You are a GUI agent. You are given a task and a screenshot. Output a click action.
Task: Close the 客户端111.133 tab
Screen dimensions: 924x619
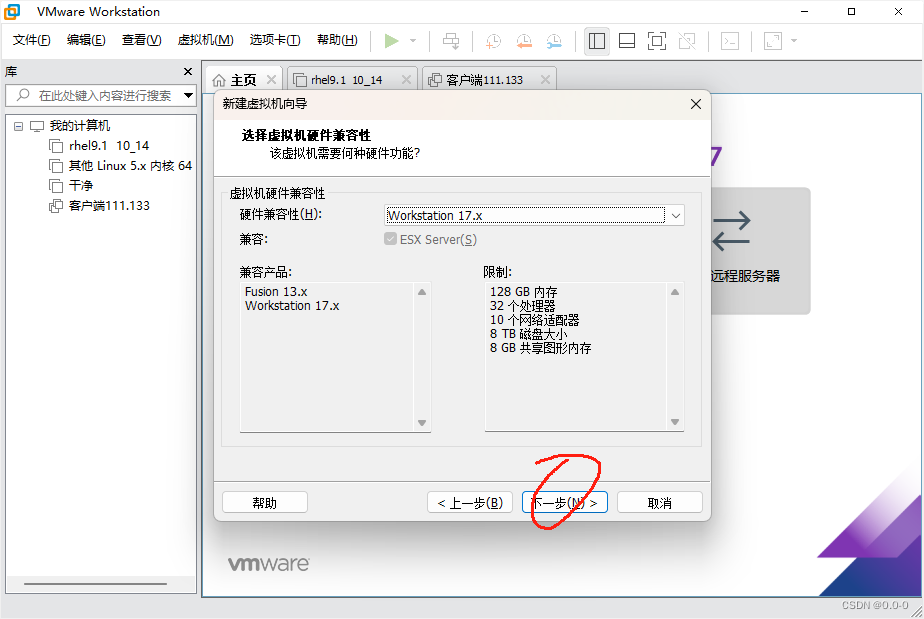click(x=545, y=80)
